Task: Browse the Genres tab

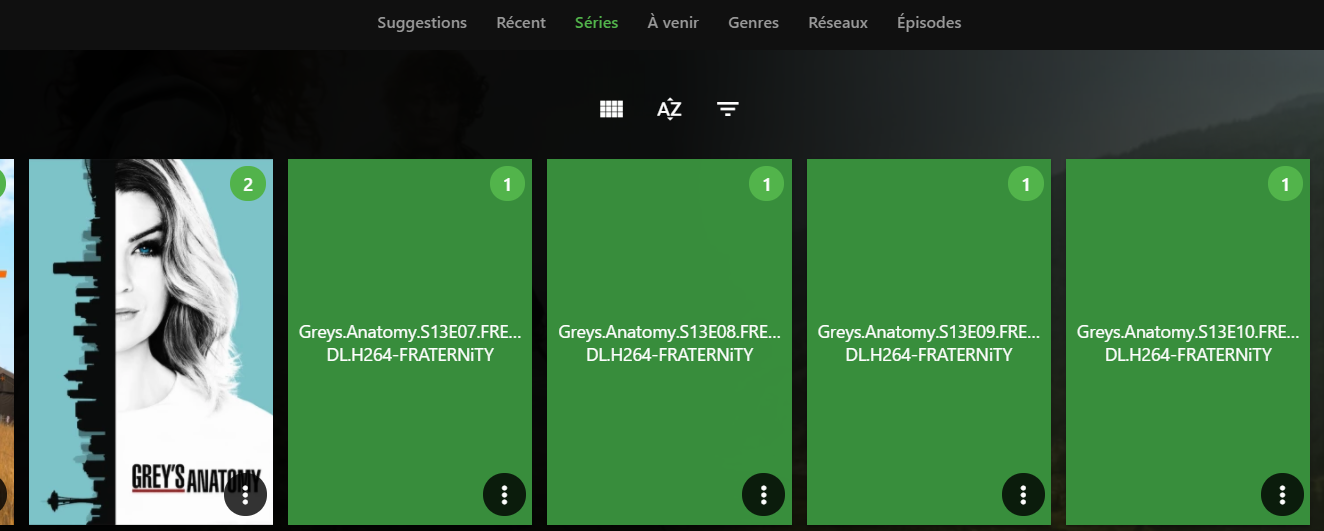Action: (x=753, y=22)
